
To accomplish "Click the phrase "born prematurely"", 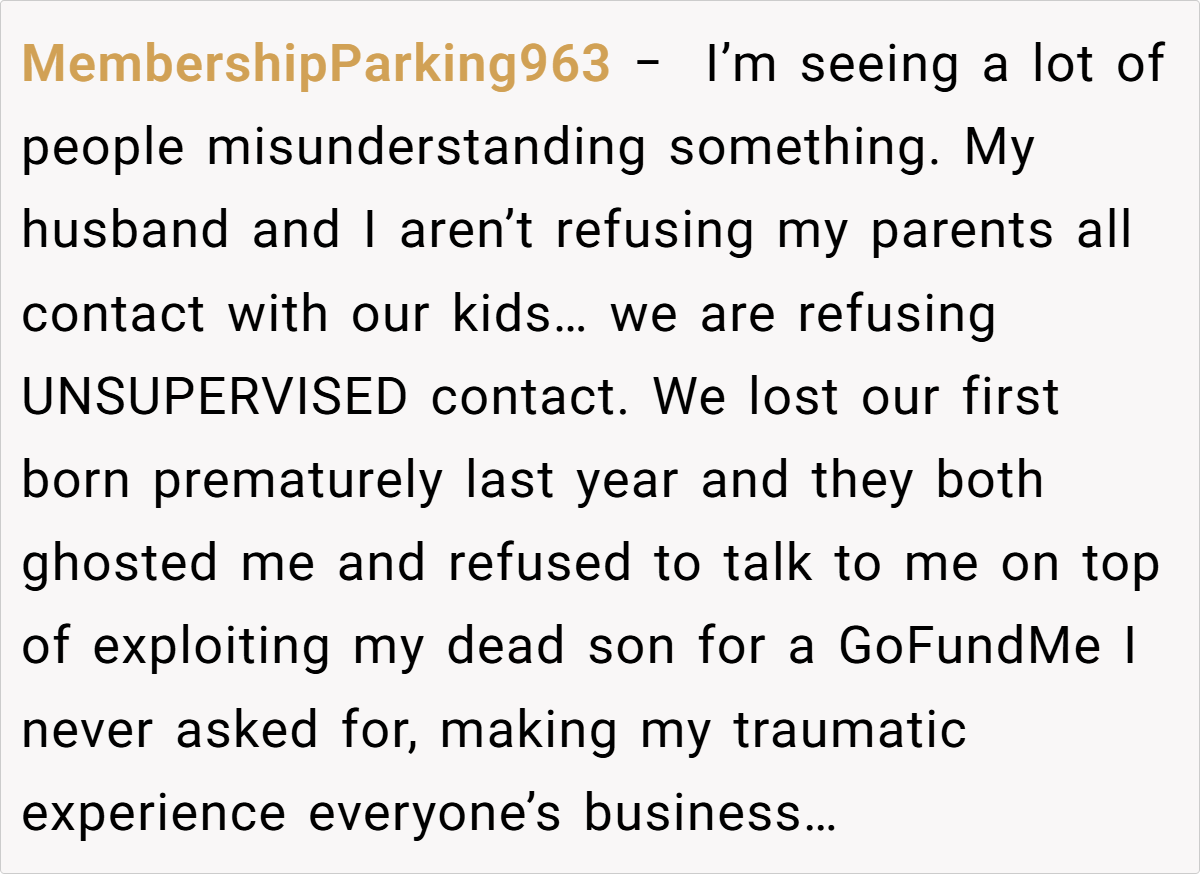I will point(232,480).
